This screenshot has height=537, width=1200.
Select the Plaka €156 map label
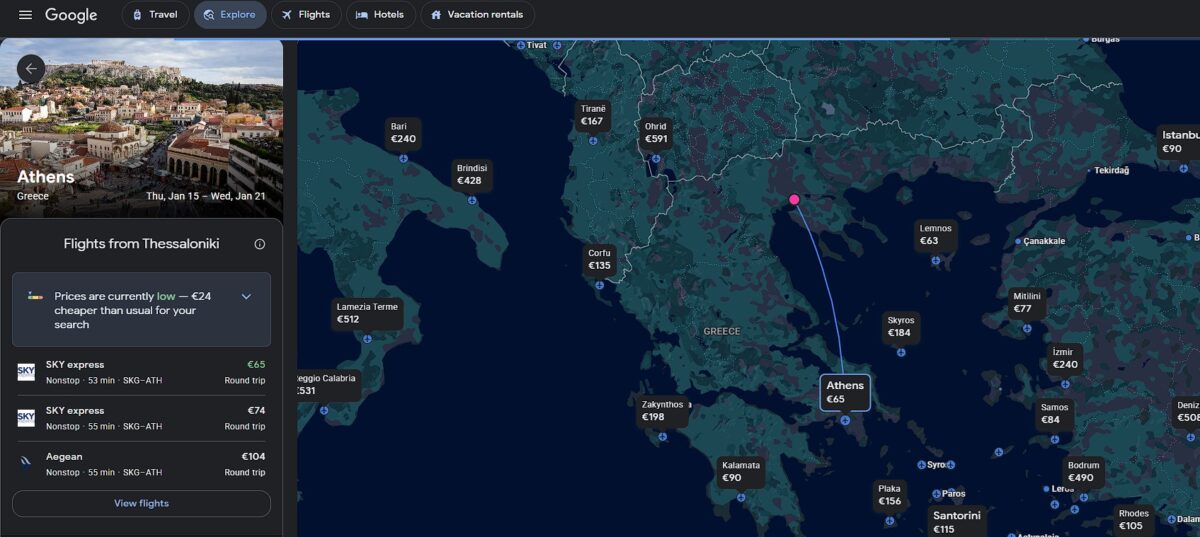click(889, 495)
